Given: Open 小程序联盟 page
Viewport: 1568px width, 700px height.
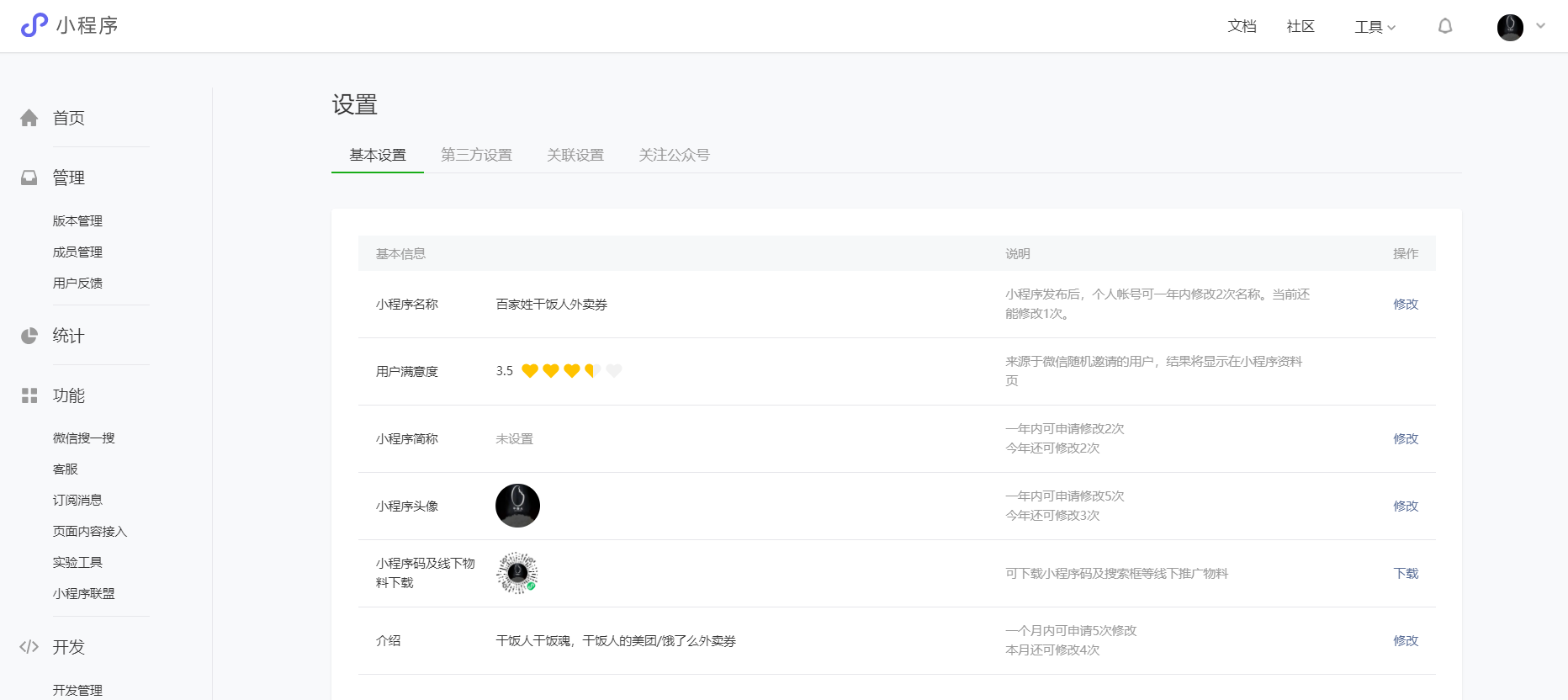Looking at the screenshot, I should pyautogui.click(x=84, y=593).
